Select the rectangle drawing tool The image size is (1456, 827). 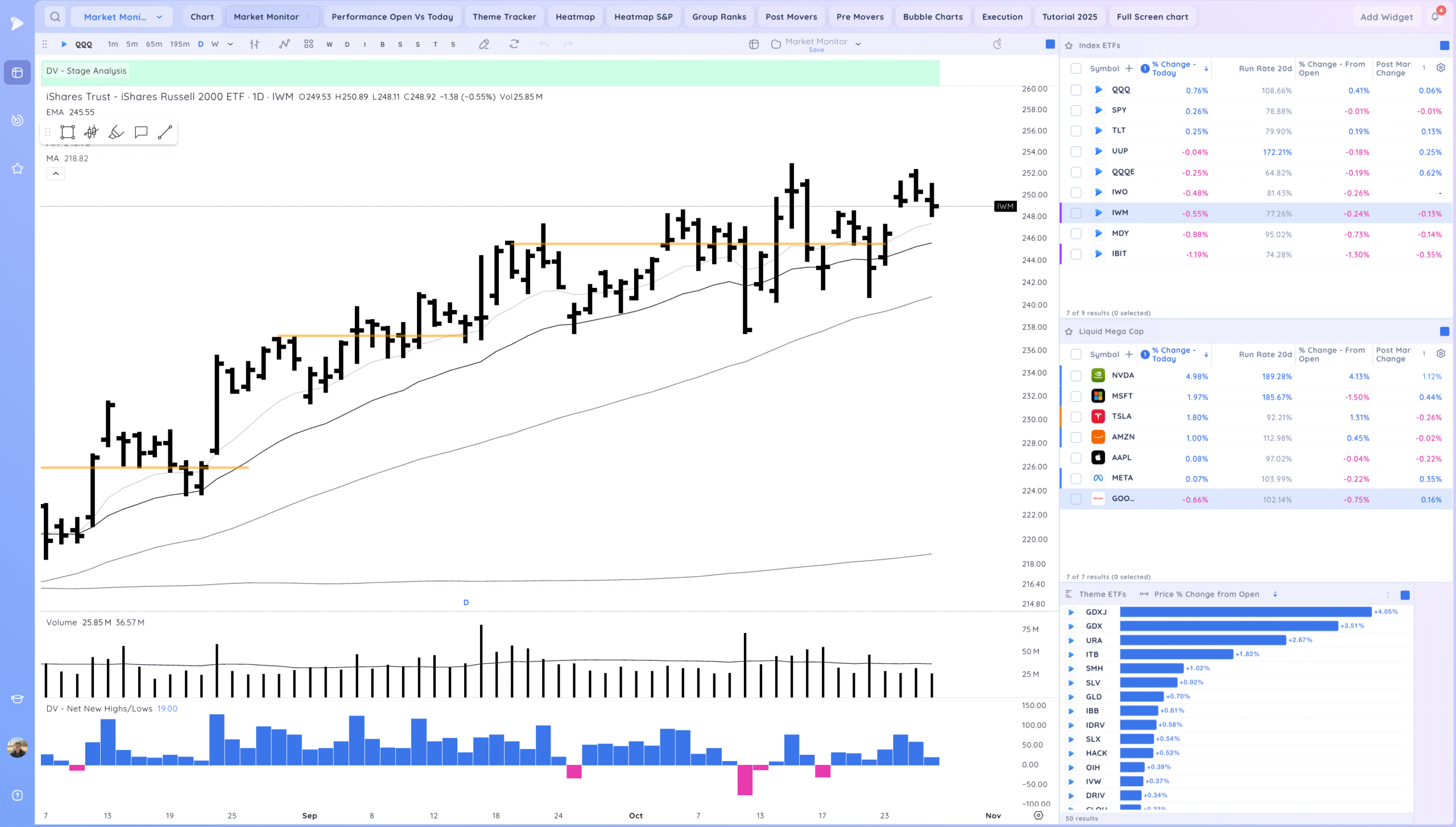tap(68, 133)
